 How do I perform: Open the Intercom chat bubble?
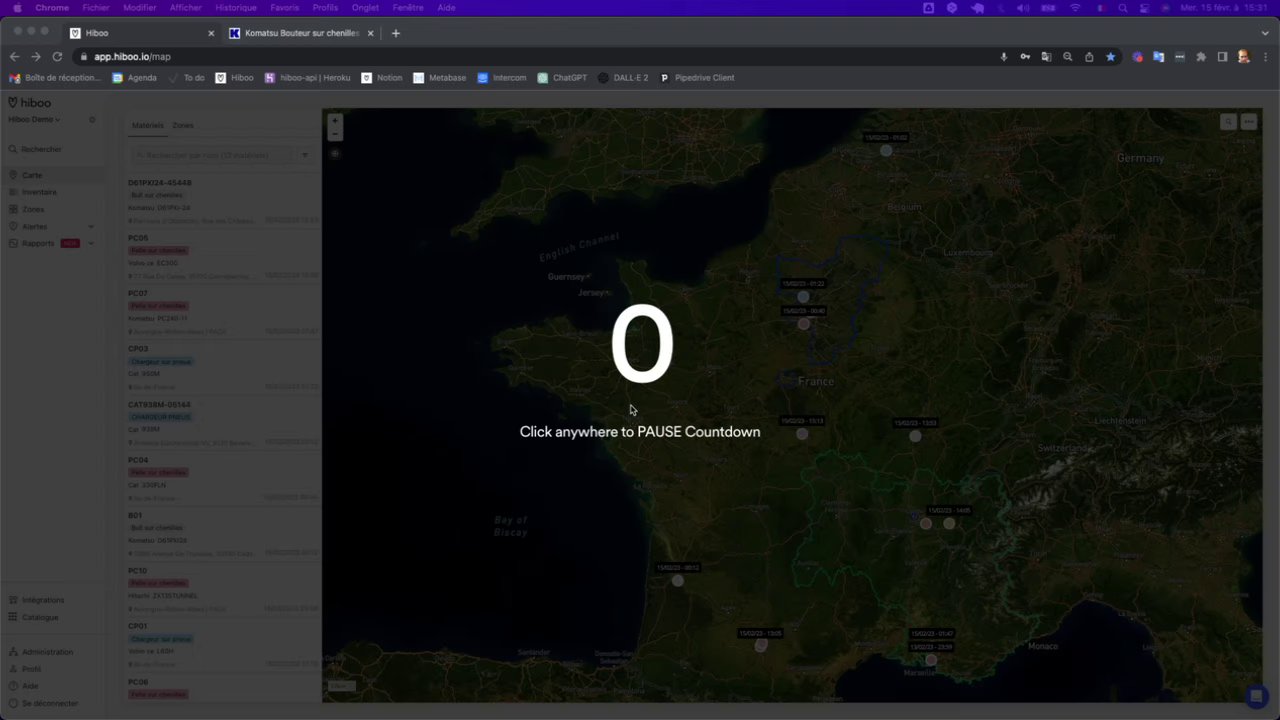pyautogui.click(x=1256, y=696)
